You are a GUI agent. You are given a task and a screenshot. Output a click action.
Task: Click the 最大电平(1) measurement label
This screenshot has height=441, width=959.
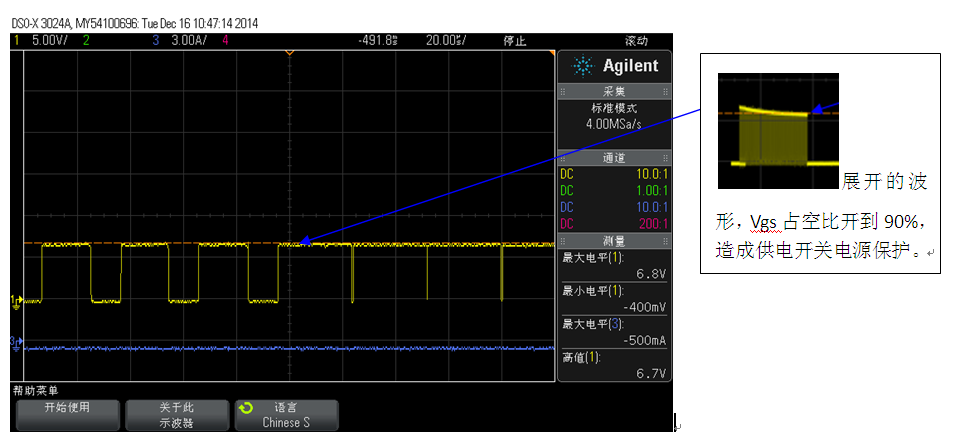coord(592,258)
